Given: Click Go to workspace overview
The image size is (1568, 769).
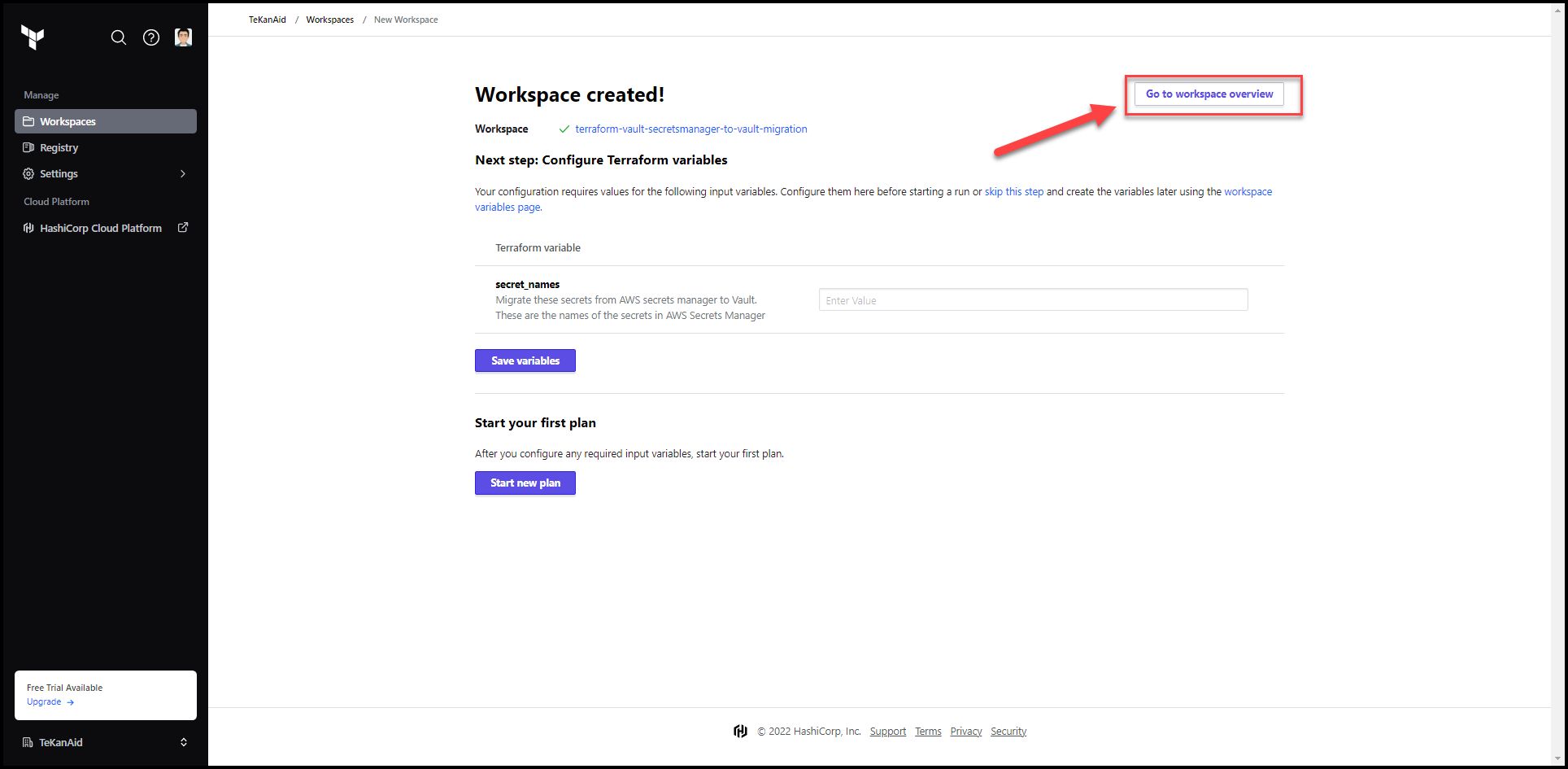Looking at the screenshot, I should pos(1209,94).
